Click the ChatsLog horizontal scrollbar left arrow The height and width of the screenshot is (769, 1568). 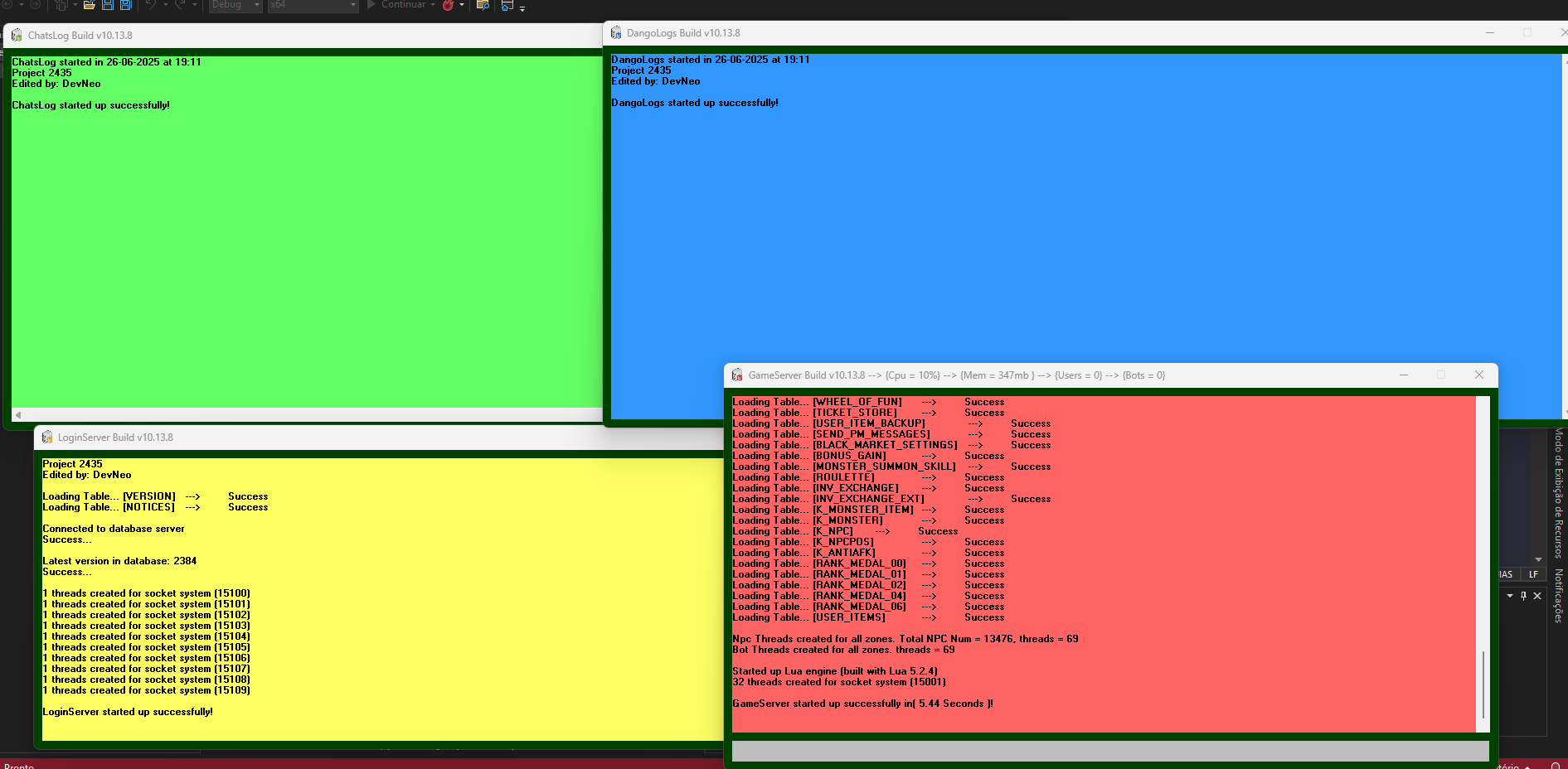tap(18, 414)
